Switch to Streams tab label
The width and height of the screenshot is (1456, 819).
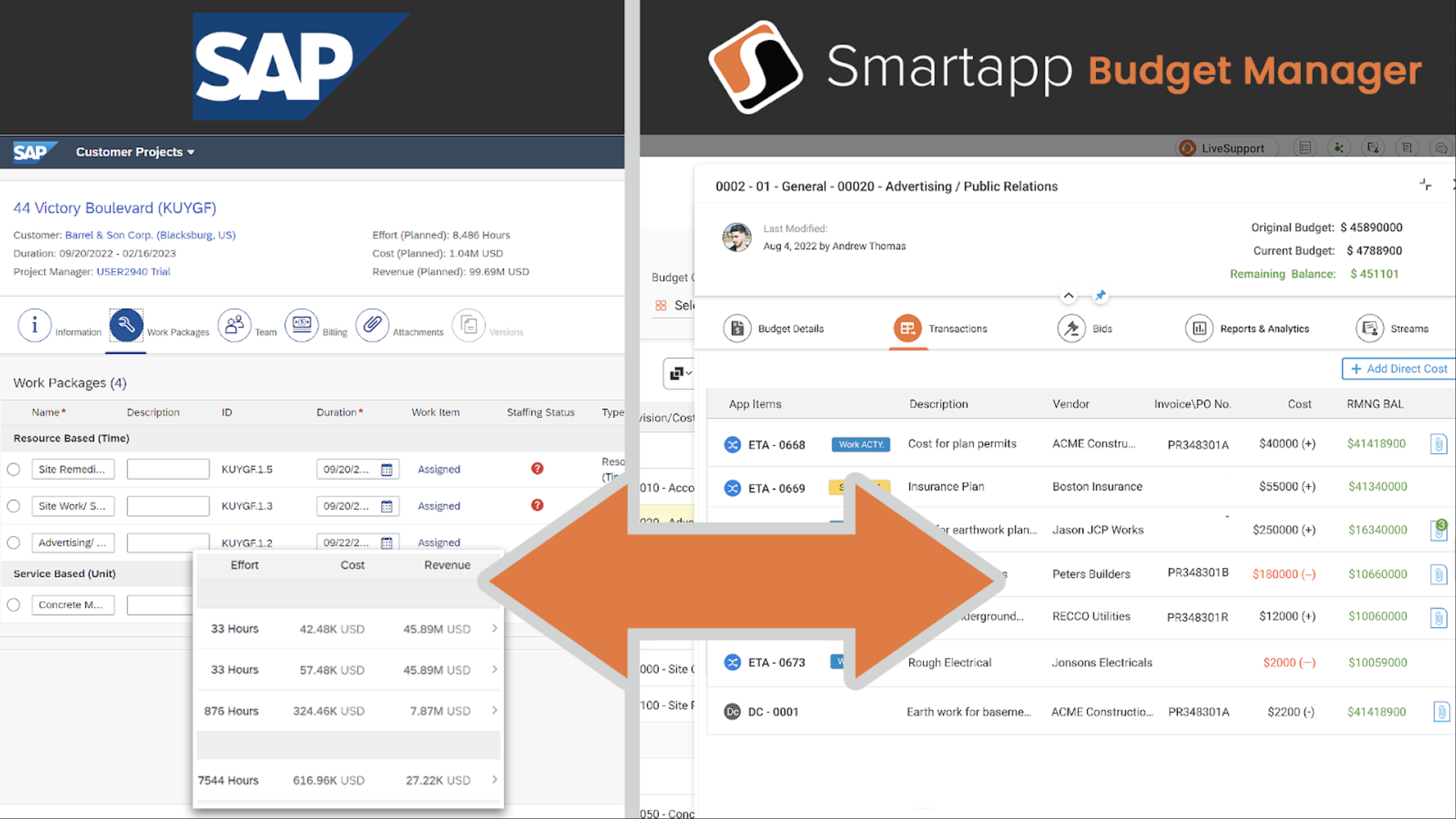click(x=1409, y=329)
